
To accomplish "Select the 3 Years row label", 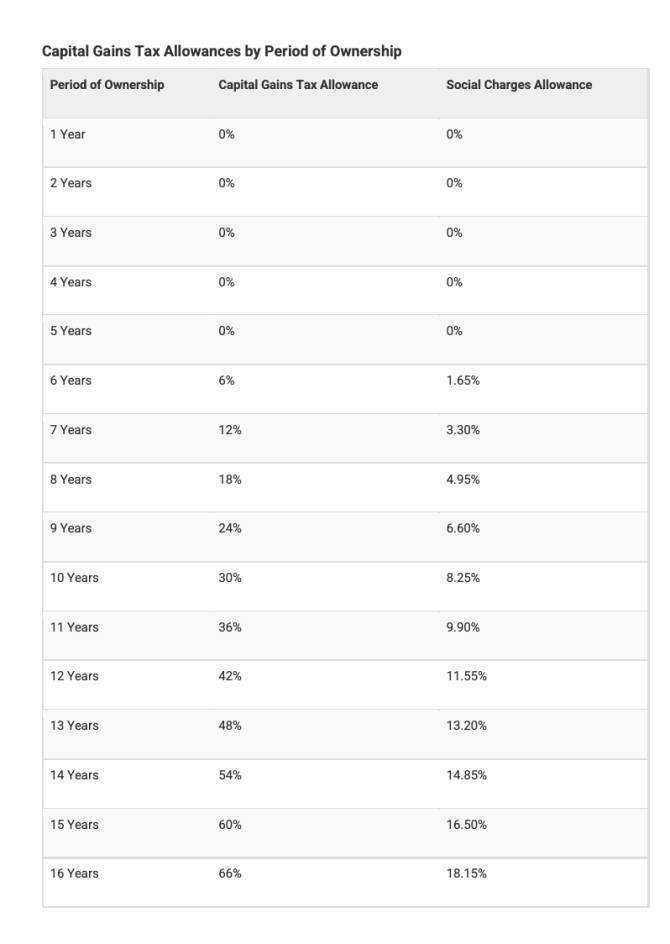I will (71, 233).
